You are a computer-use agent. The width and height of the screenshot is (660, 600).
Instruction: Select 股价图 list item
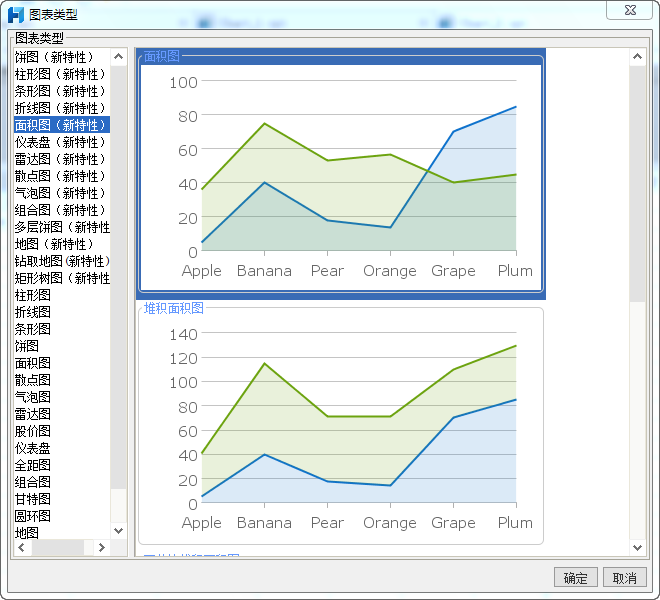tap(62, 431)
